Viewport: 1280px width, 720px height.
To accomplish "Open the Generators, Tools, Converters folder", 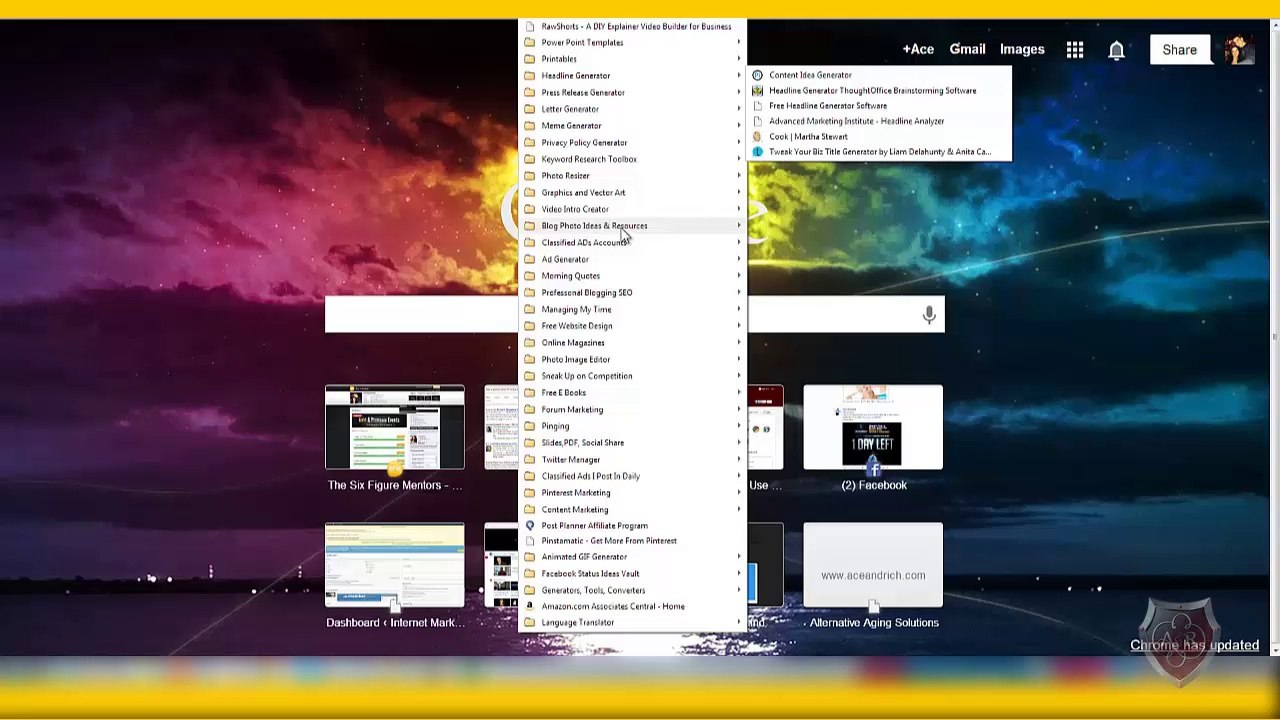I will pyautogui.click(x=632, y=590).
